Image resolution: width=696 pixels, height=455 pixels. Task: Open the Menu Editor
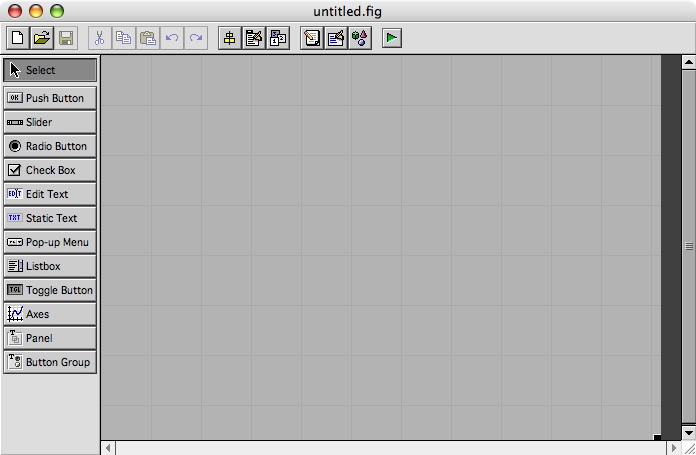pos(254,38)
